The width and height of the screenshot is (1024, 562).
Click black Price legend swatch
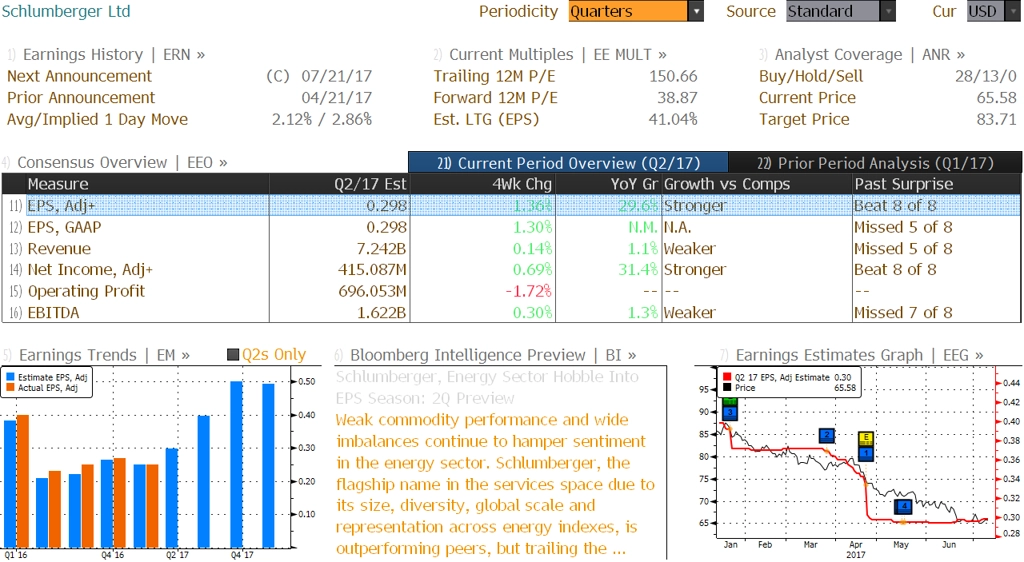[x=727, y=388]
